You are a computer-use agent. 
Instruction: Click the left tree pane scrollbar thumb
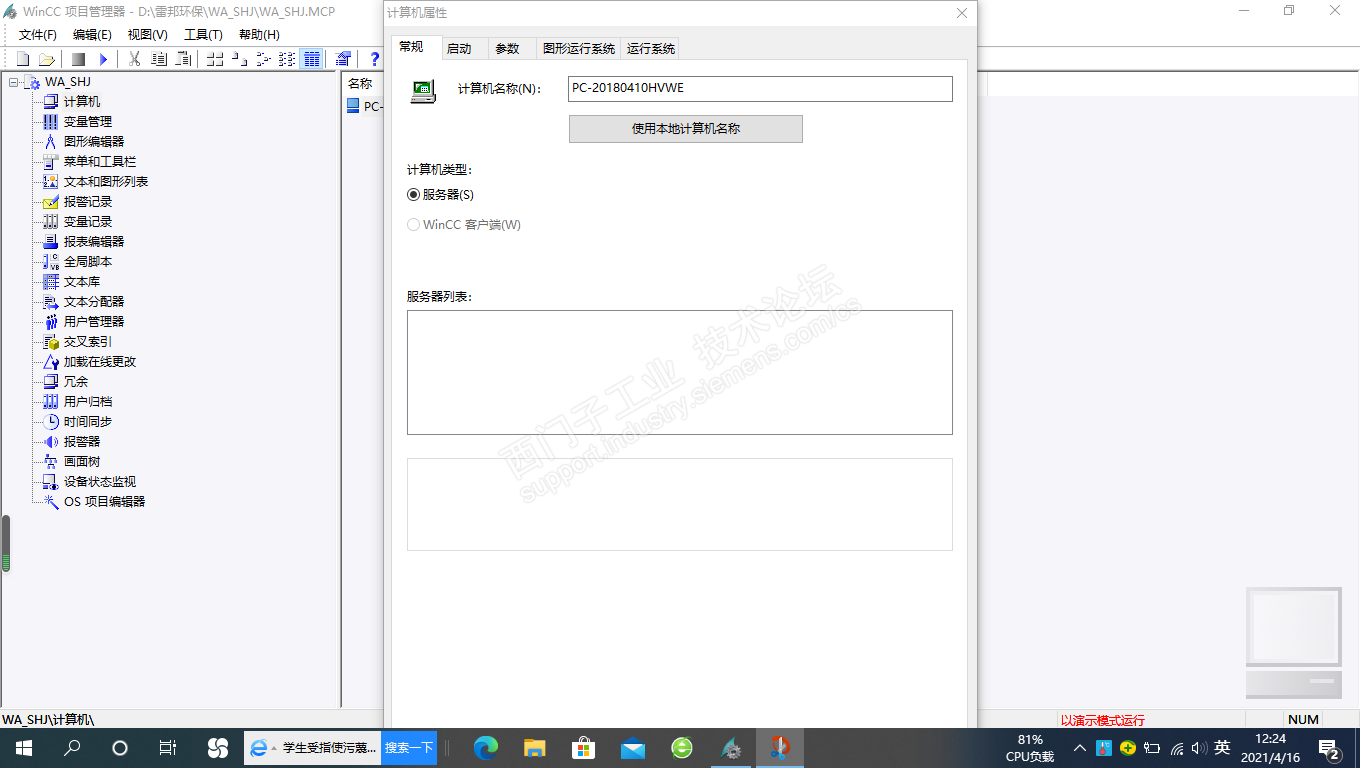[x=5, y=543]
